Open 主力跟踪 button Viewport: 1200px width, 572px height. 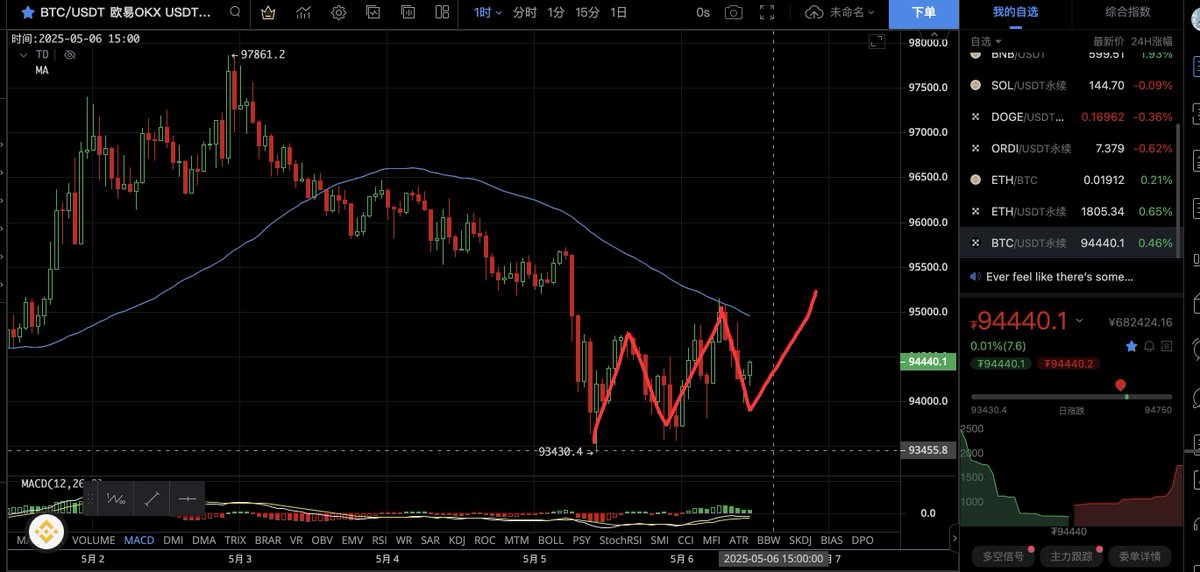click(1070, 556)
